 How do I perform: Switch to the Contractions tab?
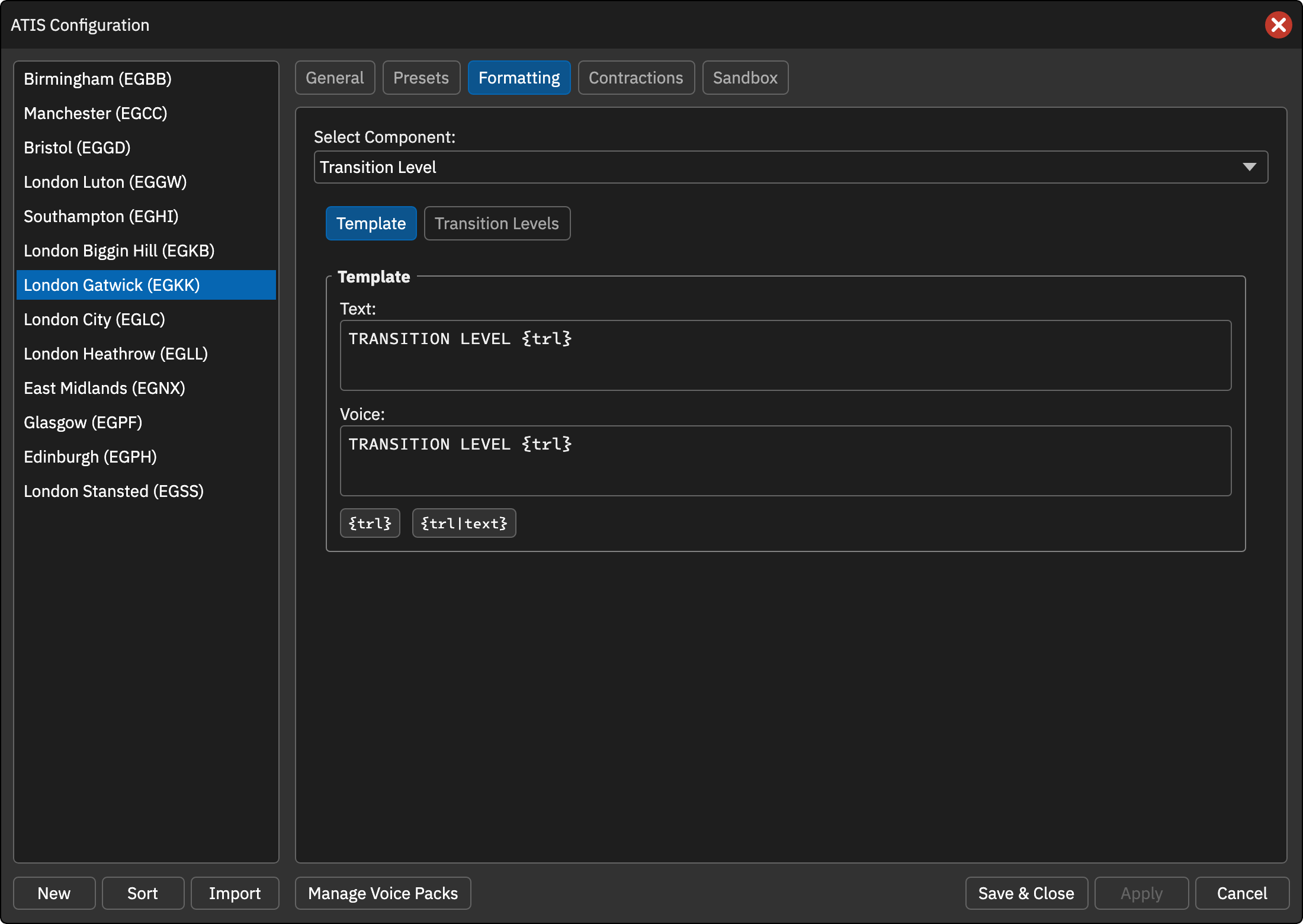(x=636, y=78)
